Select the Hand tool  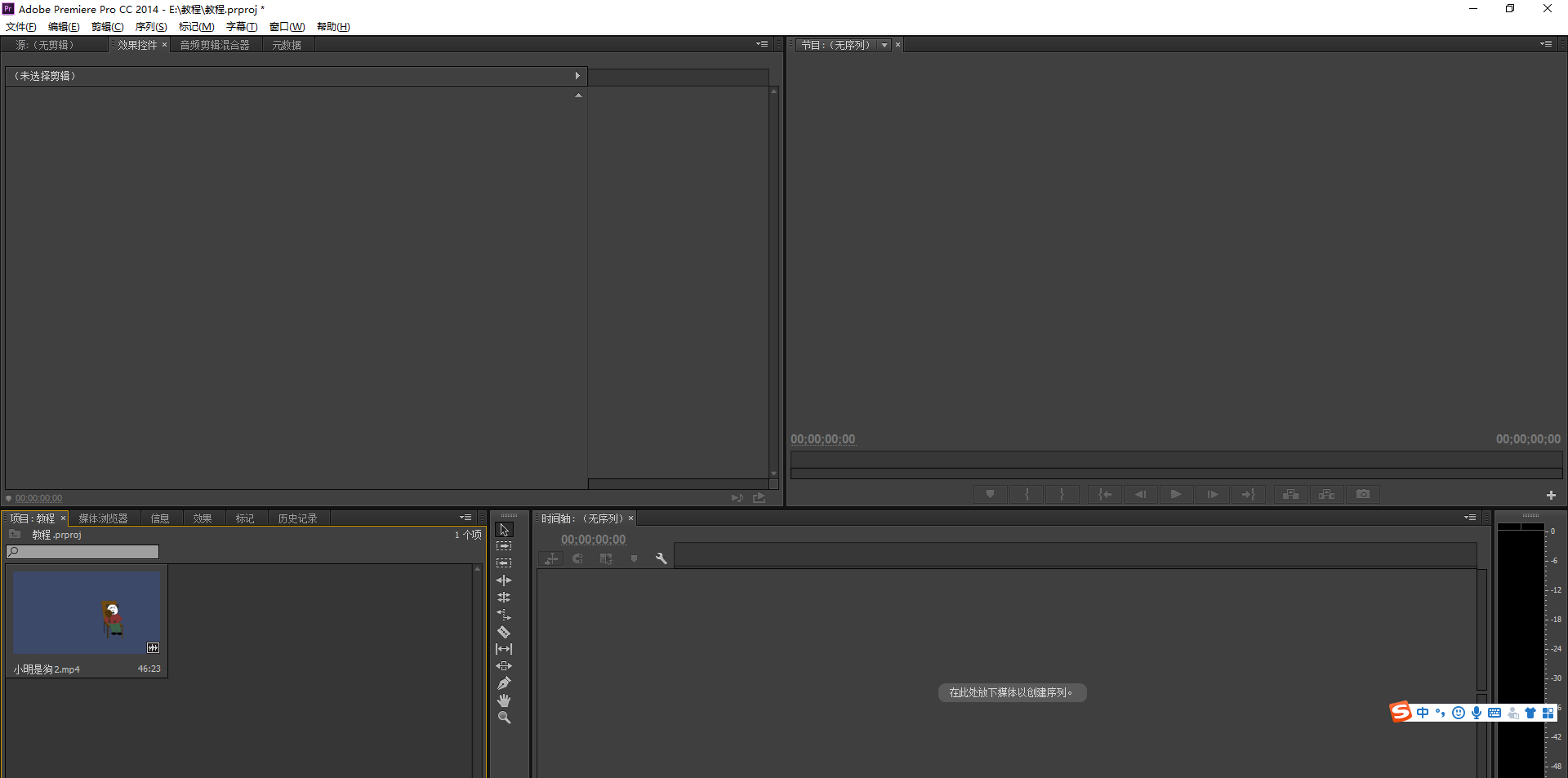pyautogui.click(x=504, y=700)
